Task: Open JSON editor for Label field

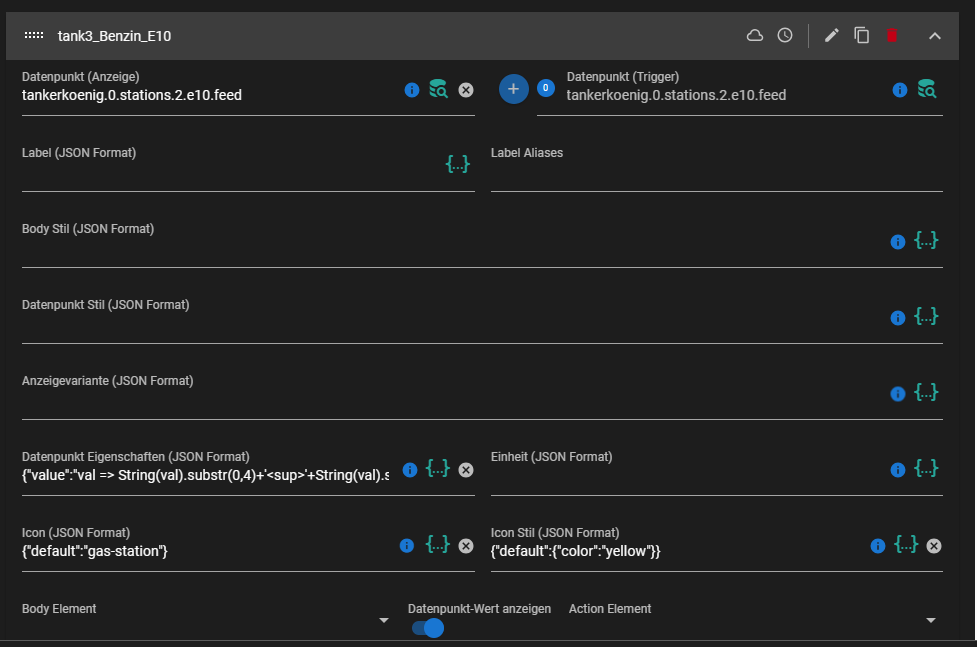Action: click(457, 164)
